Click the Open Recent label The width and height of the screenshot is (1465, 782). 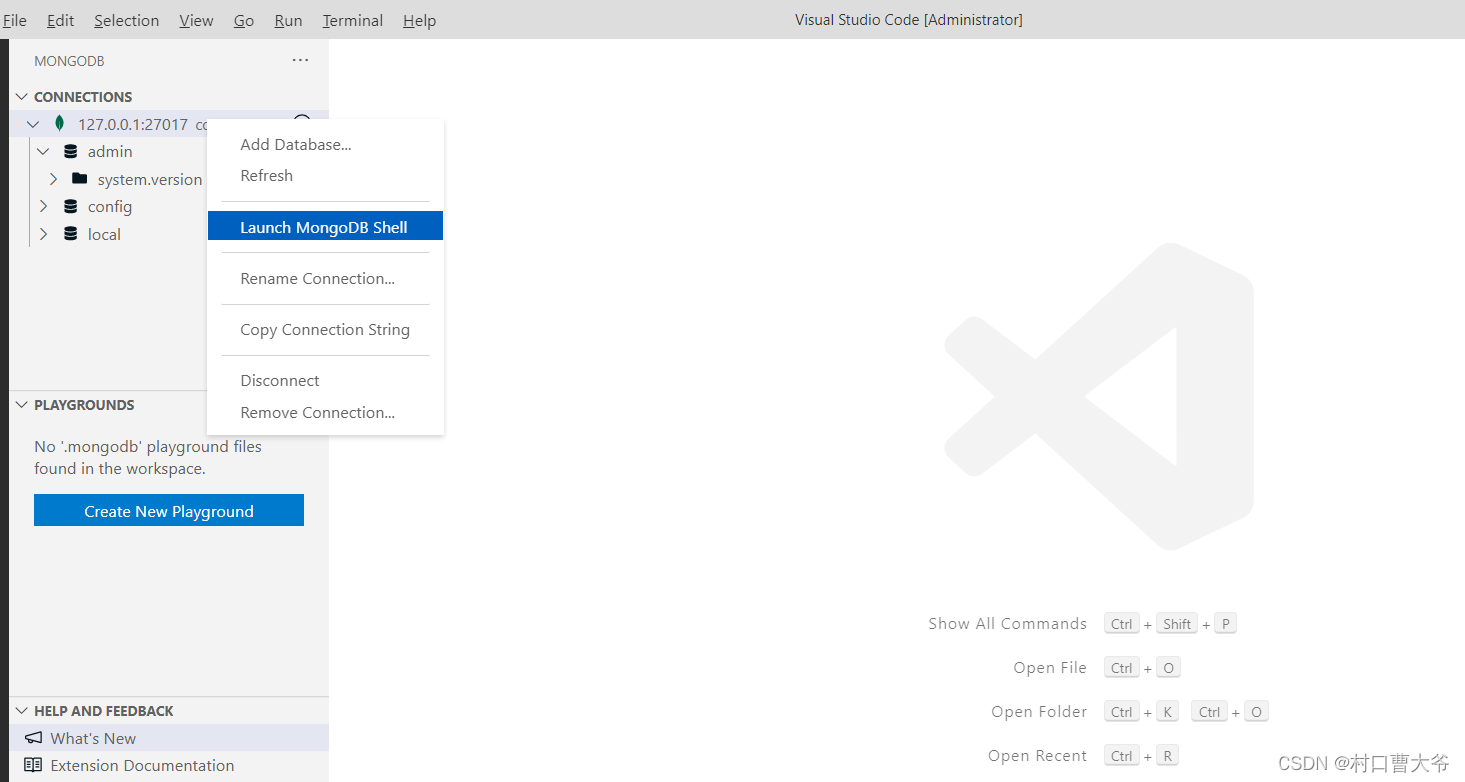[x=1037, y=755]
